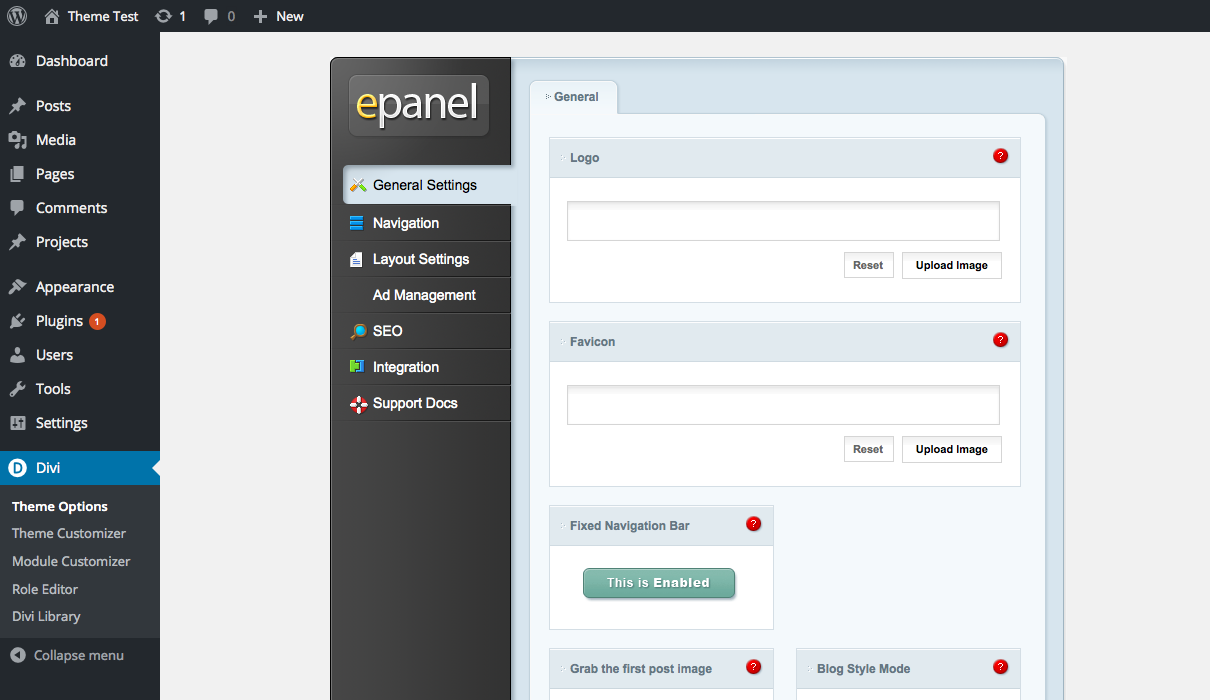
Task: Open help for Blog Style Mode
Action: pos(1000,667)
